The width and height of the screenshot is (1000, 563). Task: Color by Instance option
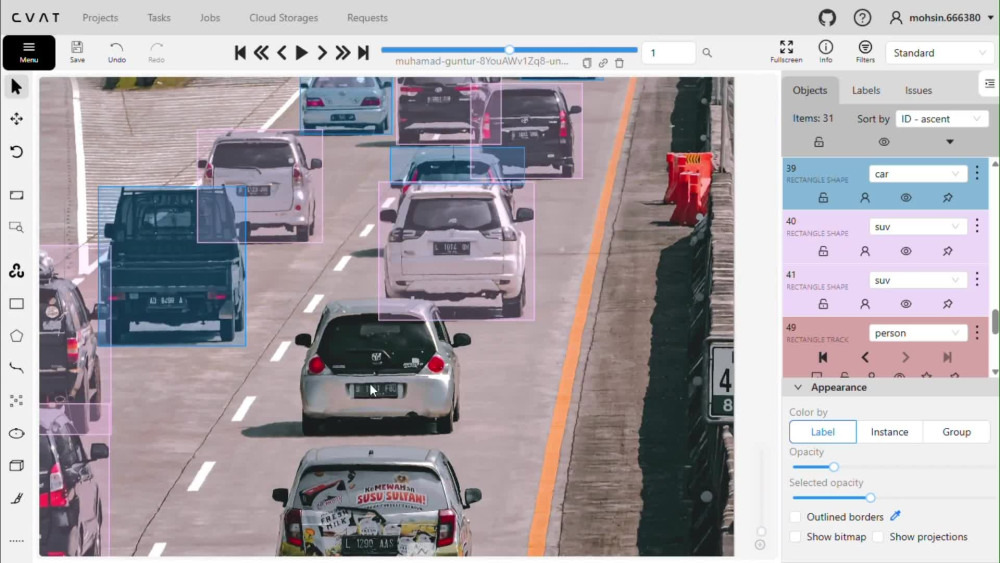(890, 432)
